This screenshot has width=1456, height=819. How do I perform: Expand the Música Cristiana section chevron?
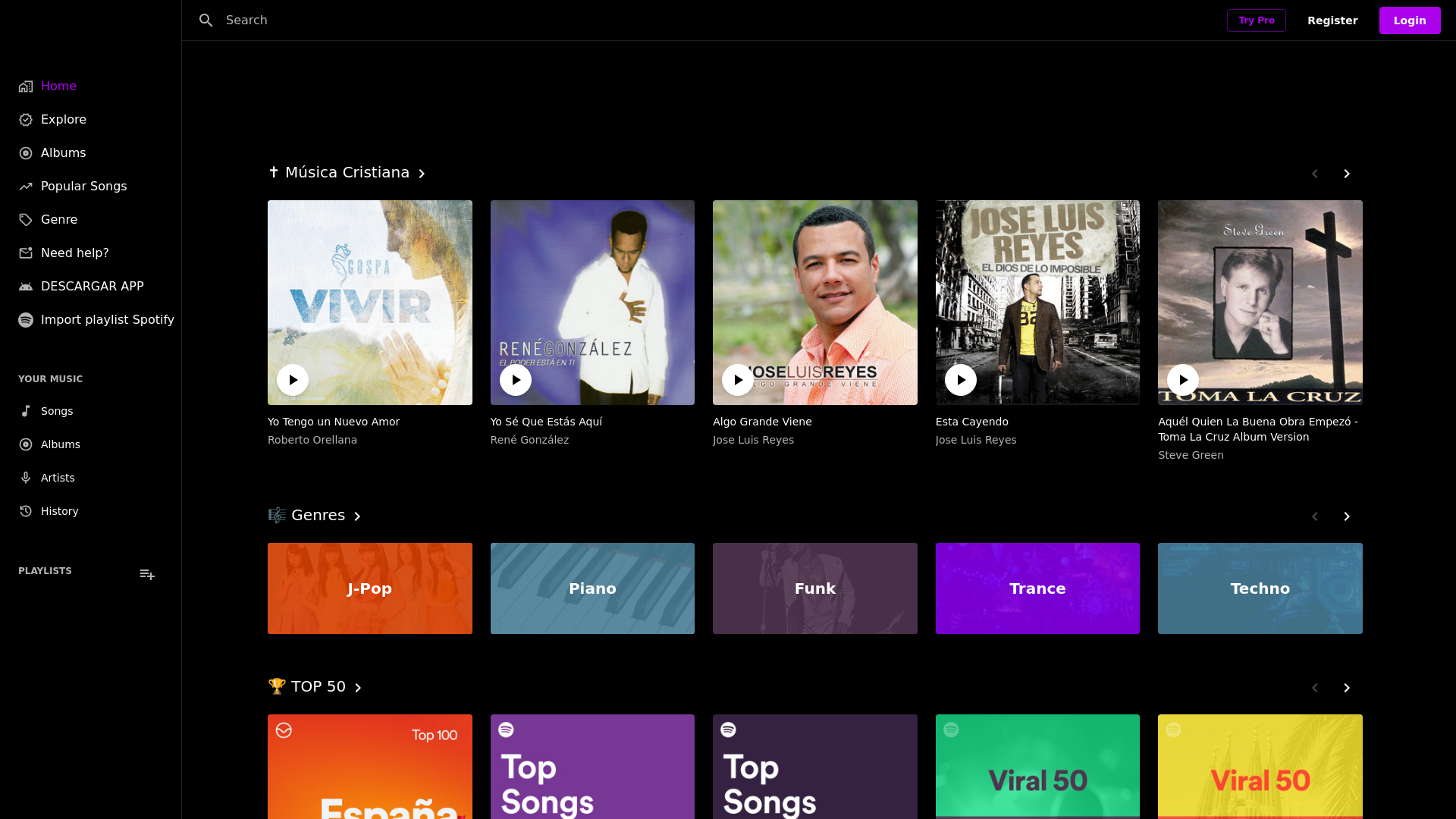[422, 174]
